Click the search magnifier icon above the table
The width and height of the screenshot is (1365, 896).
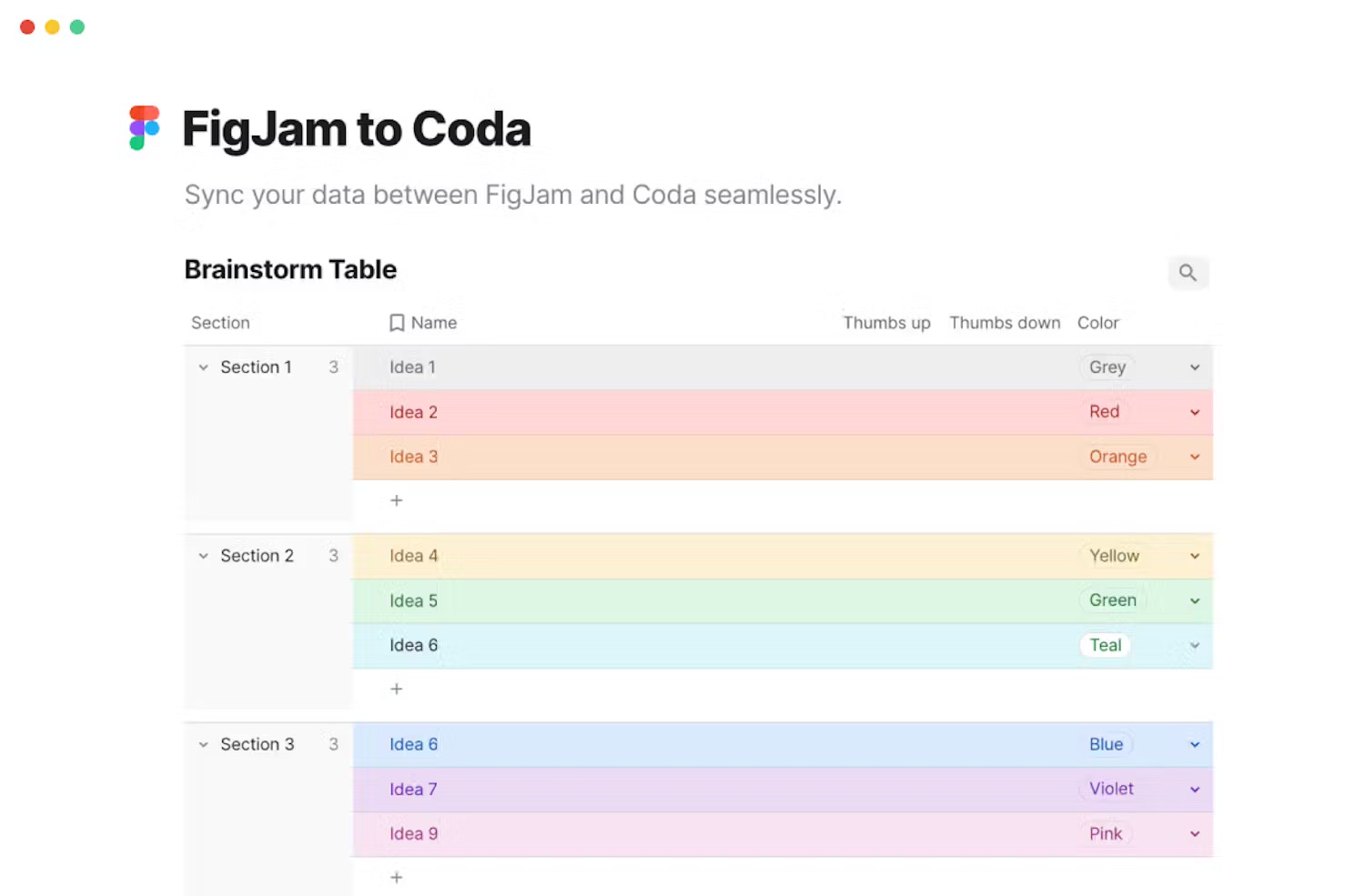[1188, 272]
